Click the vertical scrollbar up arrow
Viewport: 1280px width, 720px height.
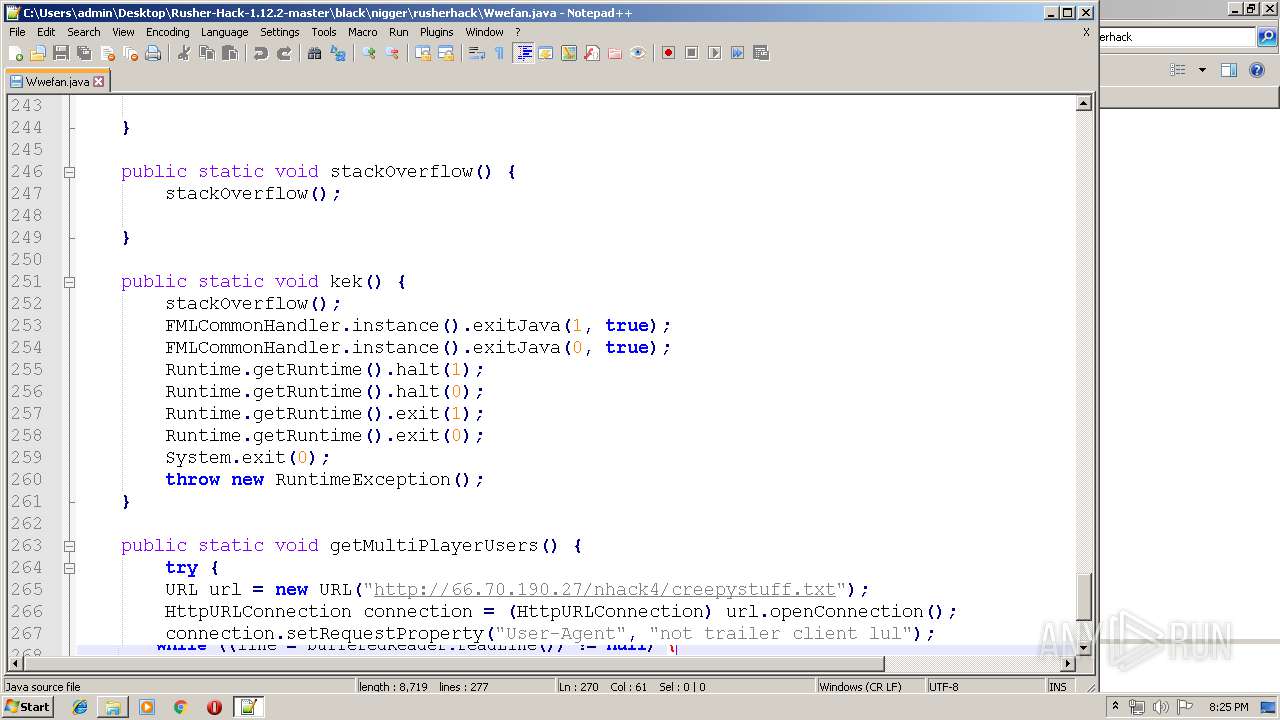[1084, 103]
